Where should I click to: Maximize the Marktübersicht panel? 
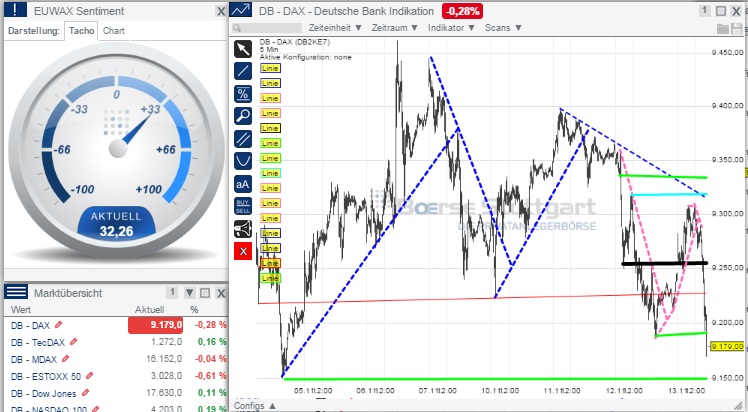pos(205,293)
